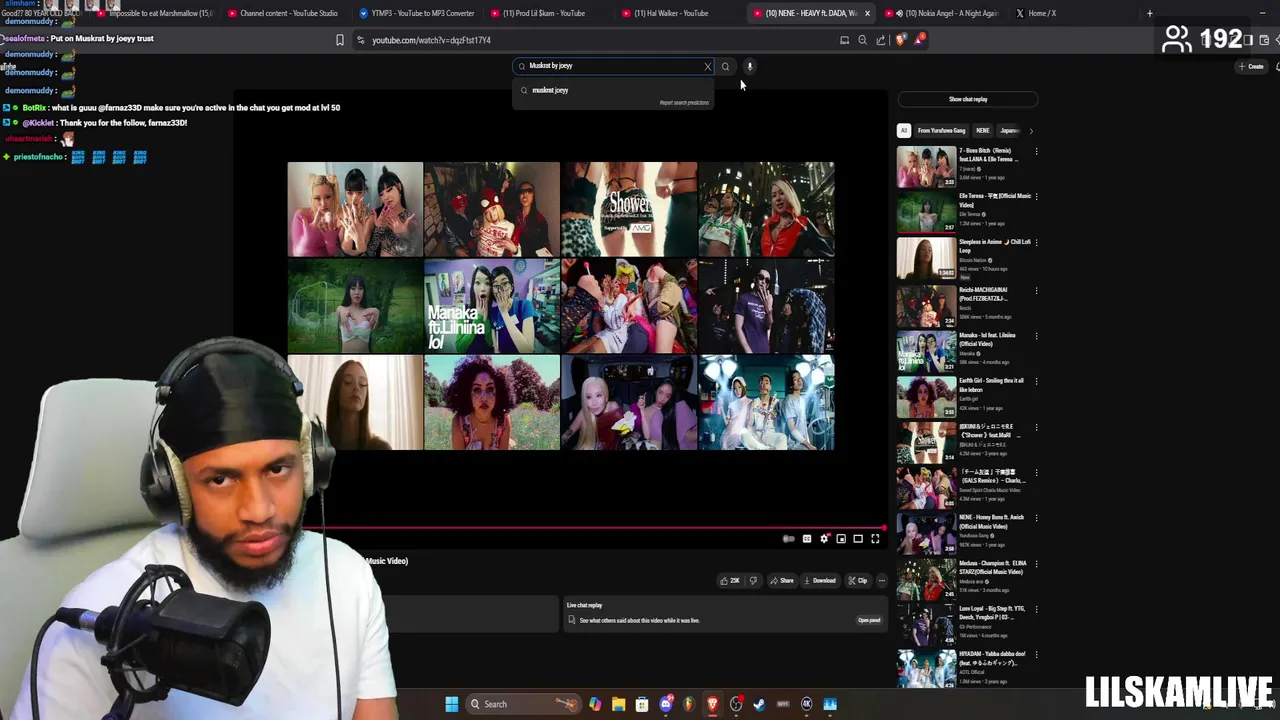Viewport: 1280px width, 720px height.
Task: Select the 'NENE' filter chip
Action: tap(983, 130)
